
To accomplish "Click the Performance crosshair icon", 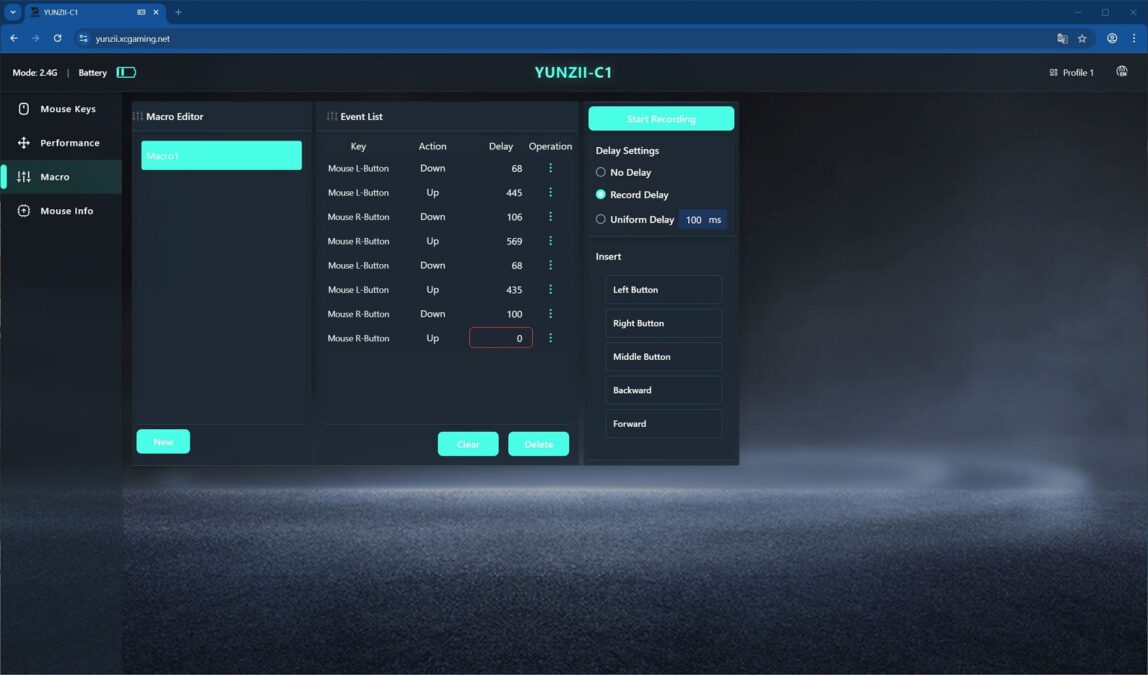I will pos(23,143).
